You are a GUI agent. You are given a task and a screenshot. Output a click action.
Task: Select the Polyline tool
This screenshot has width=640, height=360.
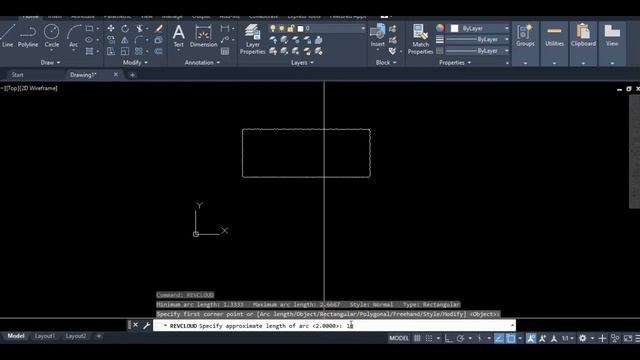(x=28, y=36)
